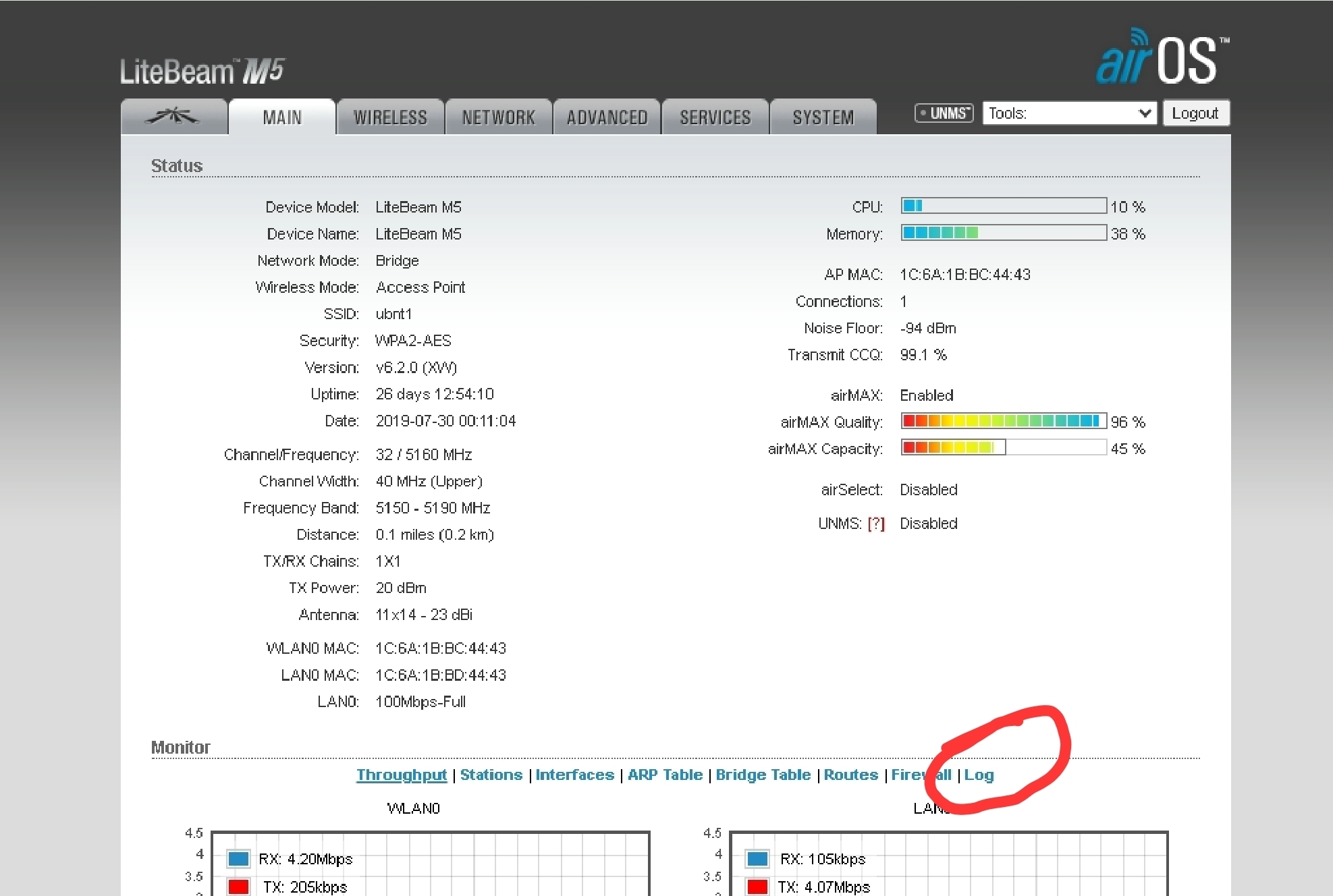Click the WLAN0 RX: 4.20Mbps reading

pyautogui.click(x=306, y=859)
